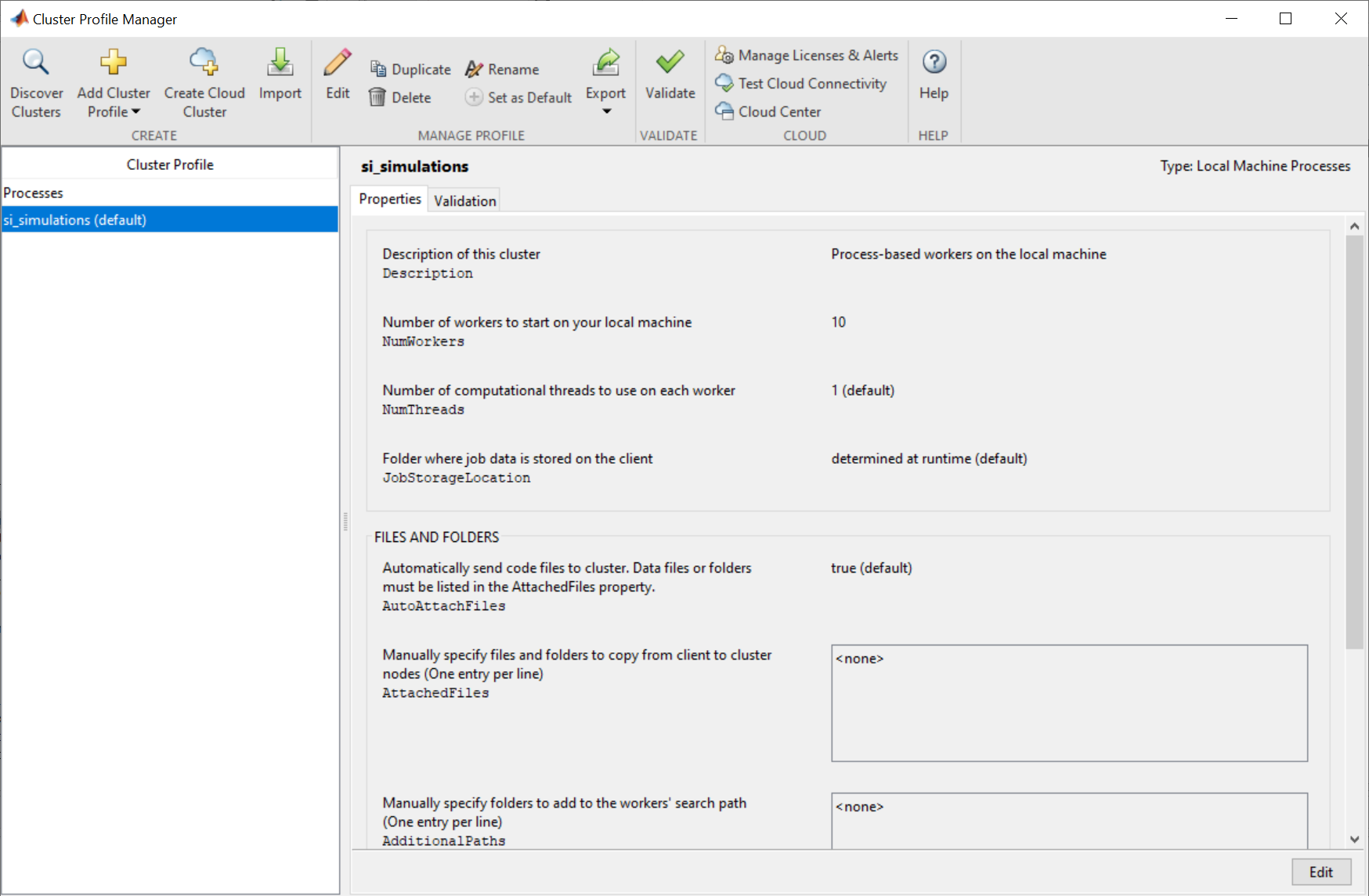
Task: Click NumThreads value 1 (default)
Action: point(862,390)
